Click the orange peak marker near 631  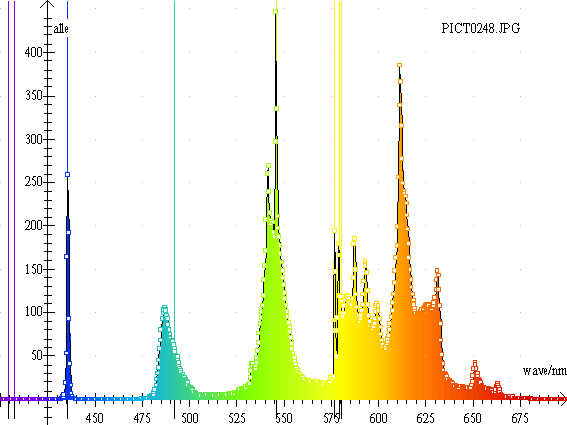[x=437, y=271]
